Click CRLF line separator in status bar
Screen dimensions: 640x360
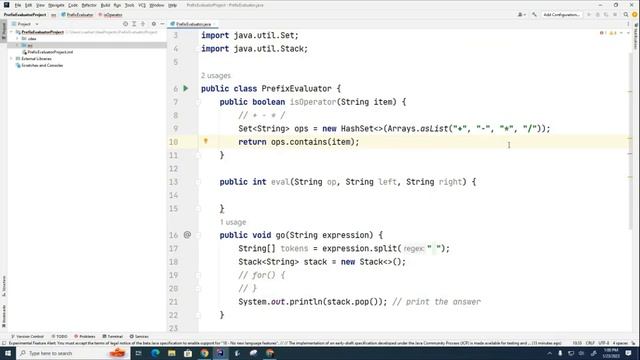coord(590,343)
